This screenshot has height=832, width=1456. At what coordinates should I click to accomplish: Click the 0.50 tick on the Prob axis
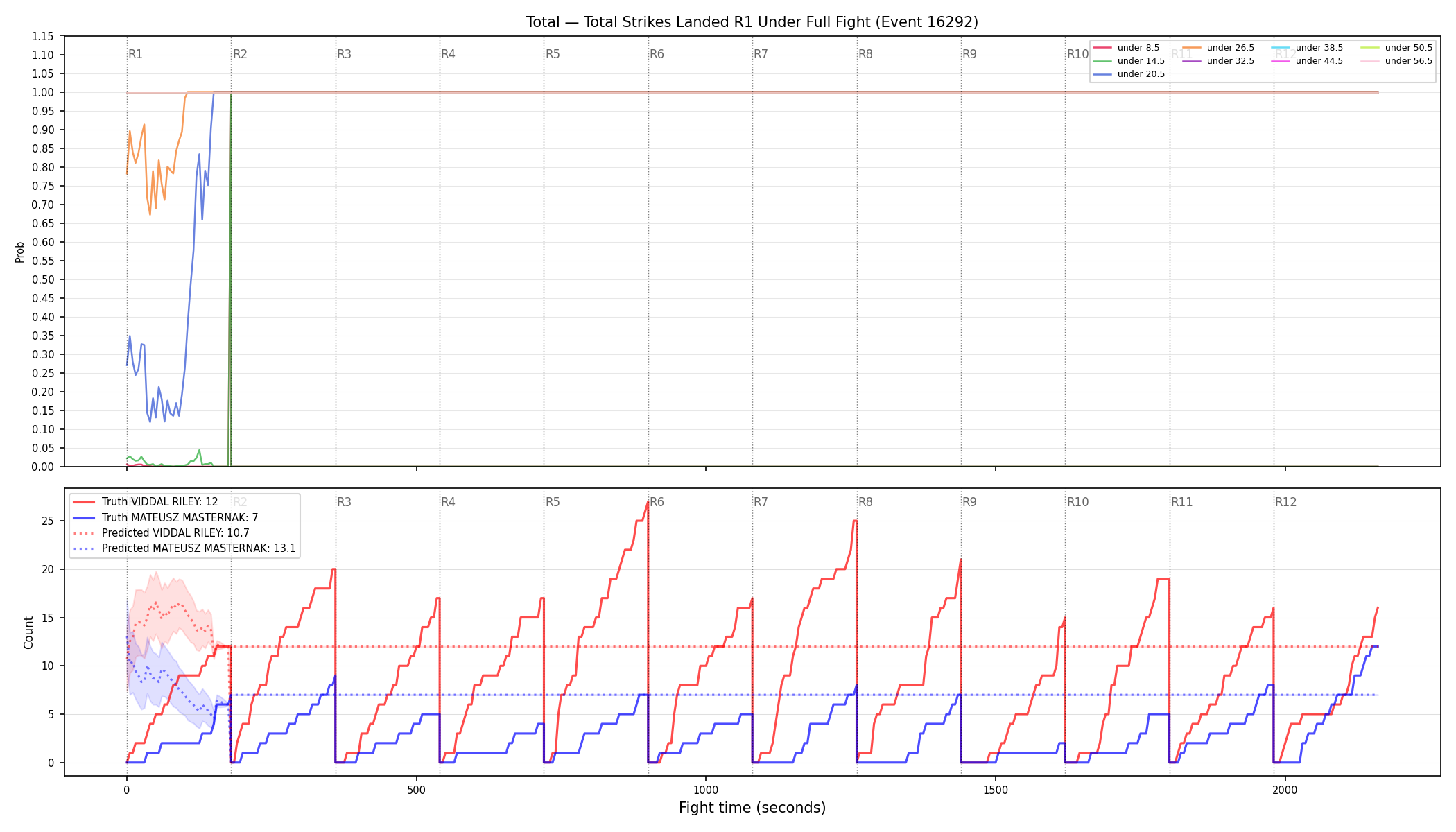[x=43, y=279]
